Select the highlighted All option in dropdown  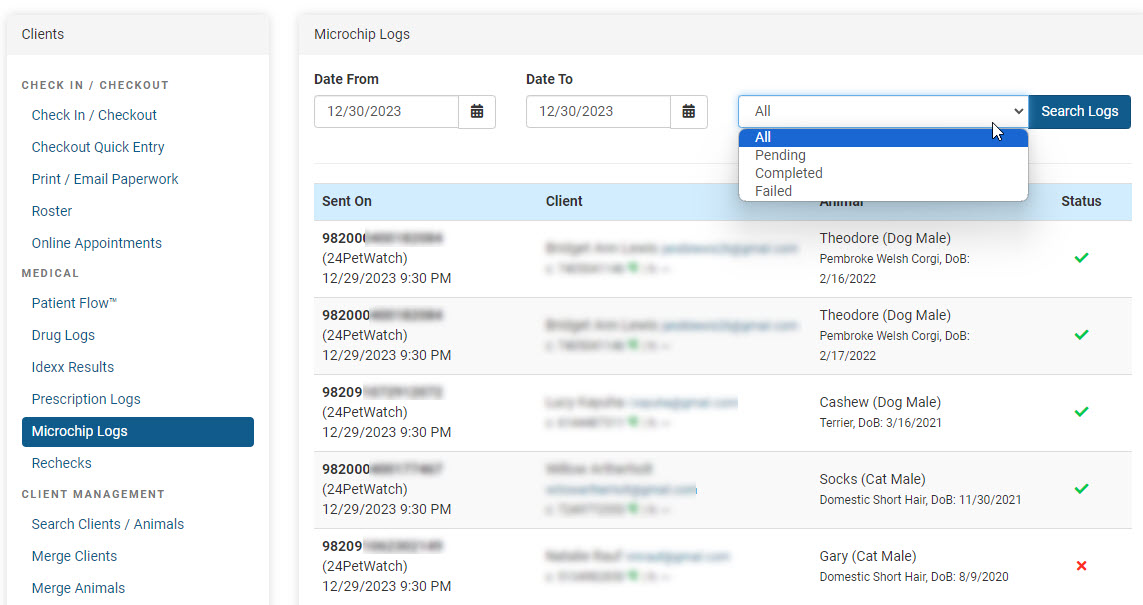pos(763,137)
